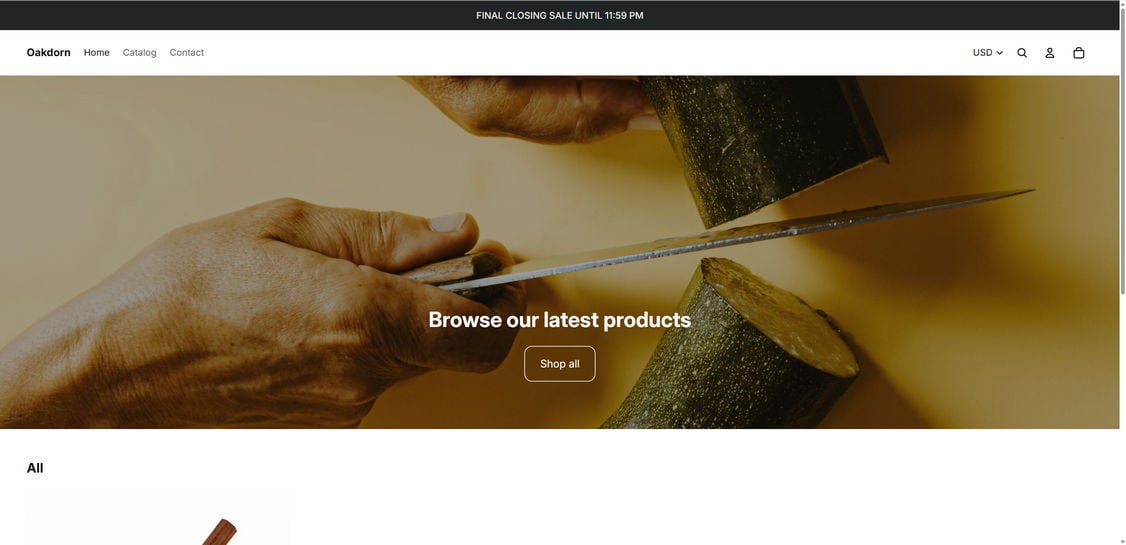Click the Shop all button
This screenshot has height=545, width=1126.
[x=559, y=364]
